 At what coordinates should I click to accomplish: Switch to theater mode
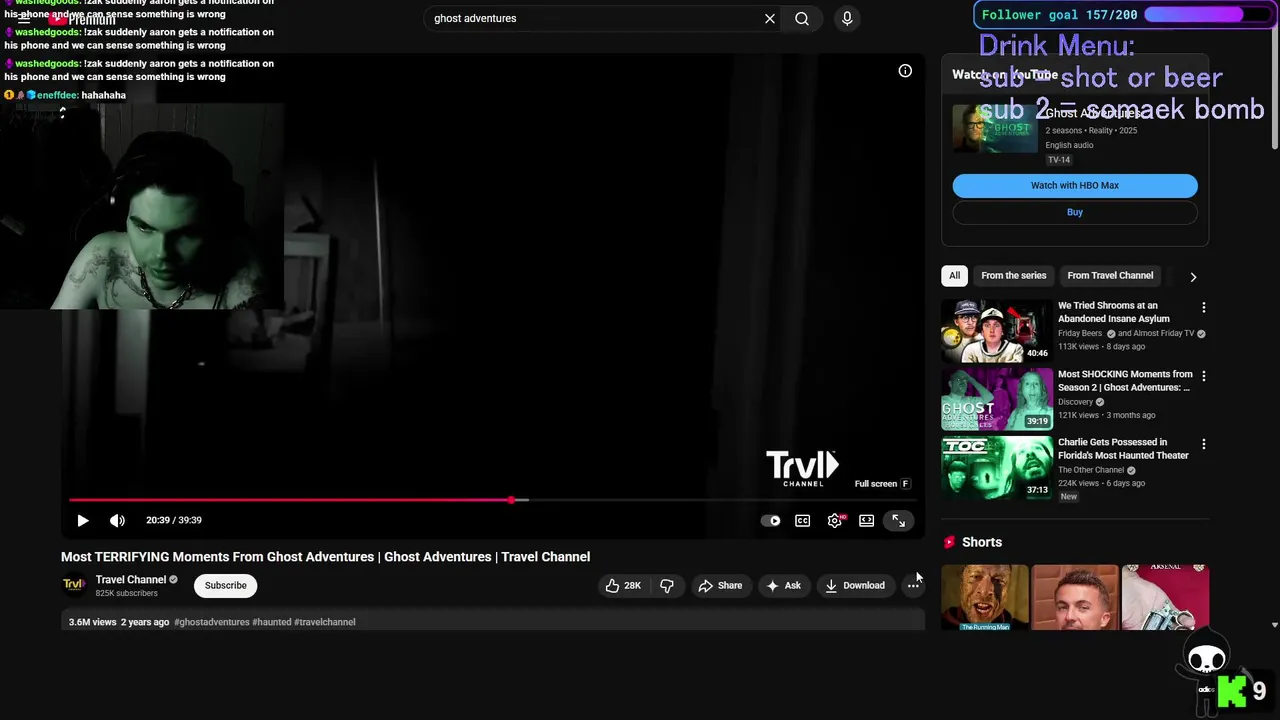867,521
